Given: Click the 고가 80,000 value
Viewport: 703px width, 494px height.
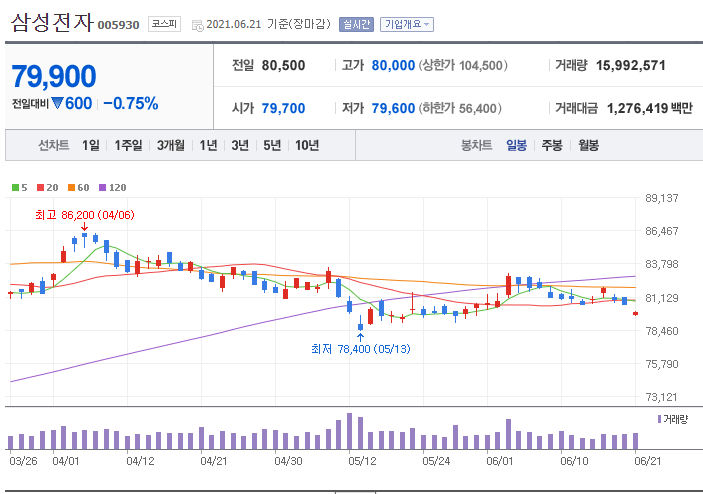Looking at the screenshot, I should tap(393, 65).
